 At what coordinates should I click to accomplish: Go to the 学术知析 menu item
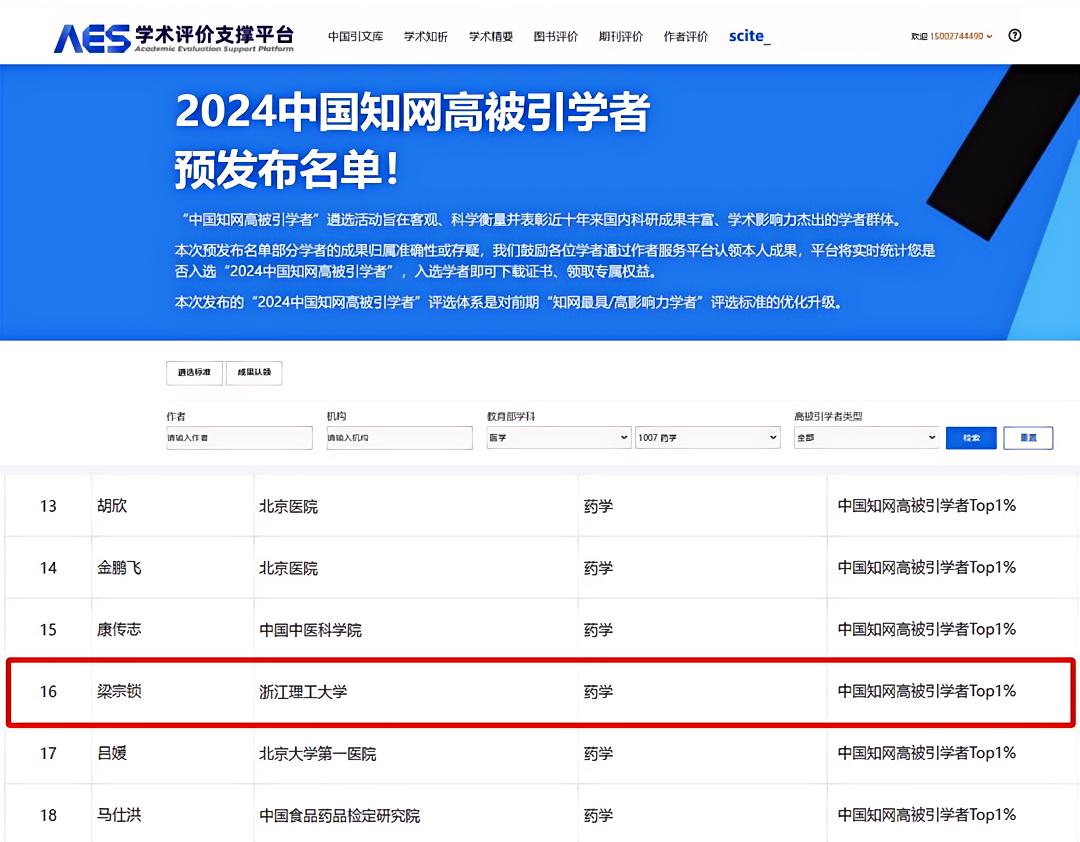[426, 37]
